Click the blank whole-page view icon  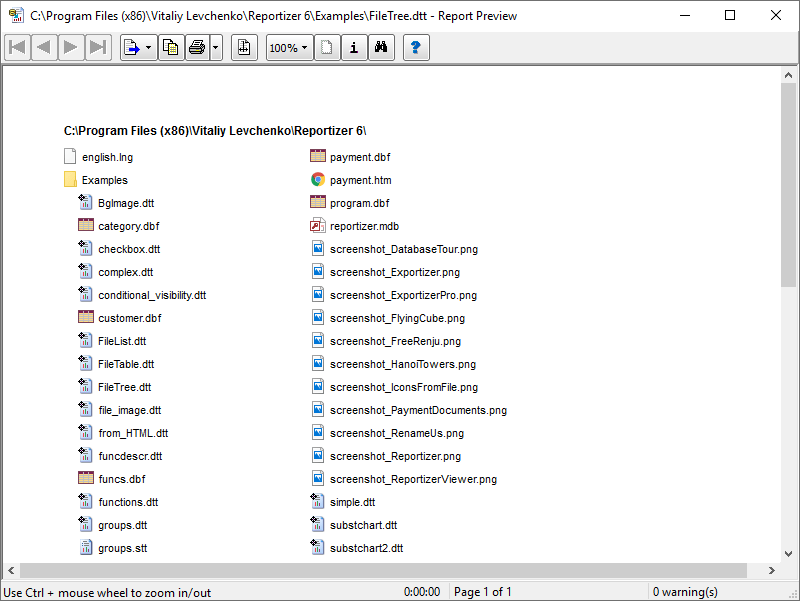coord(327,47)
